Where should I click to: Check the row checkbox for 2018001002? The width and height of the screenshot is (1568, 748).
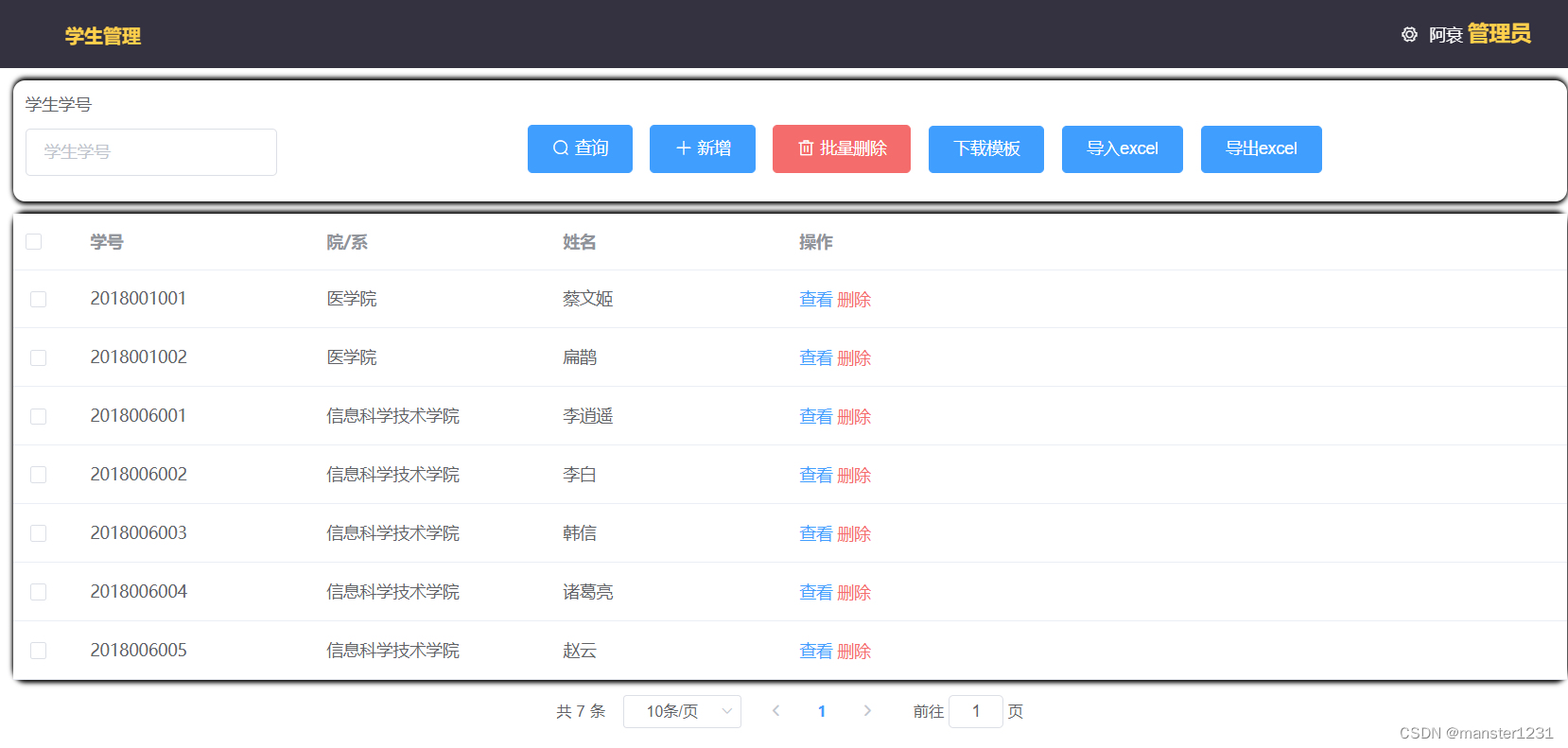point(39,357)
